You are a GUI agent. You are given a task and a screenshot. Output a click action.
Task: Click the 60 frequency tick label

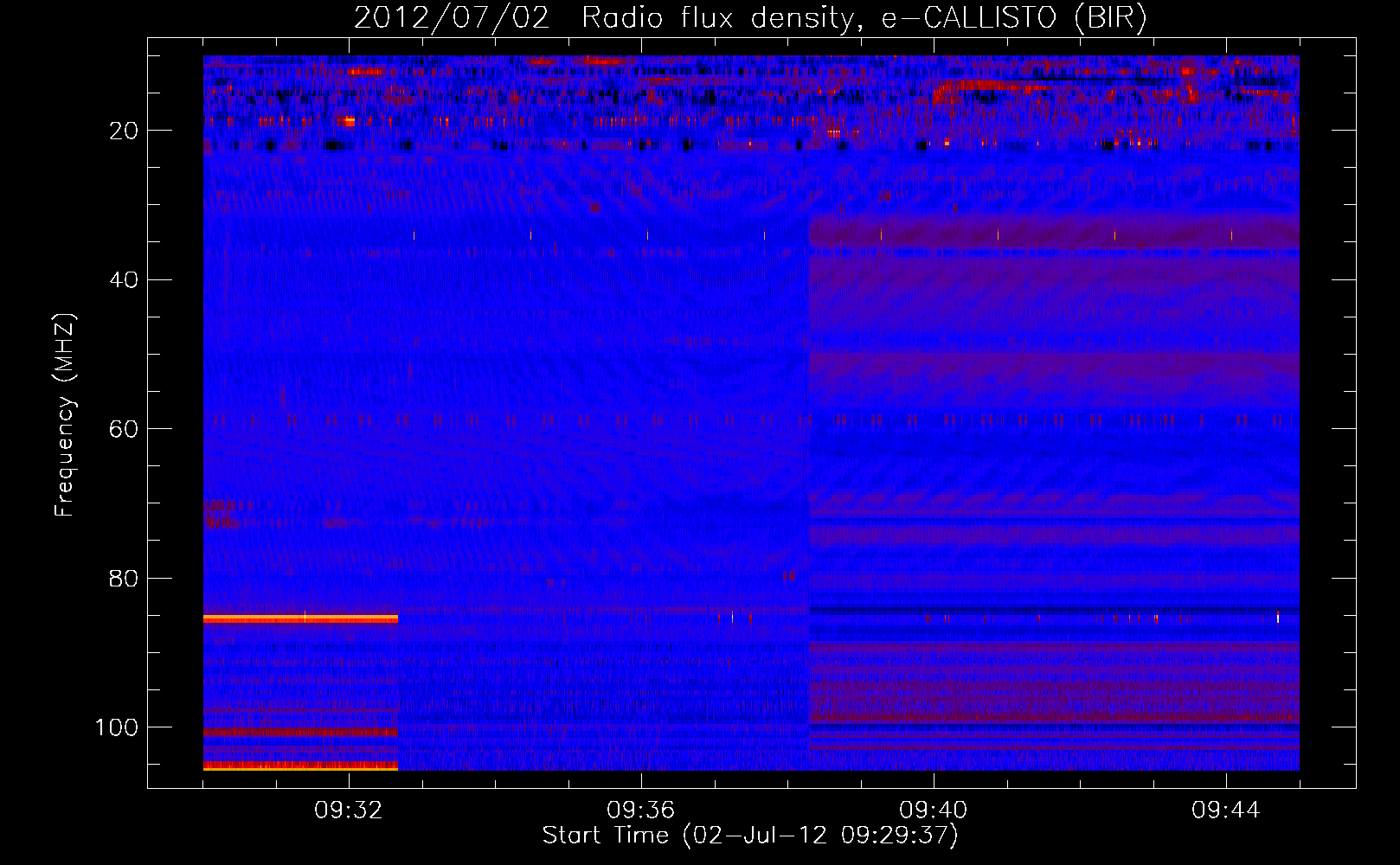coord(124,429)
